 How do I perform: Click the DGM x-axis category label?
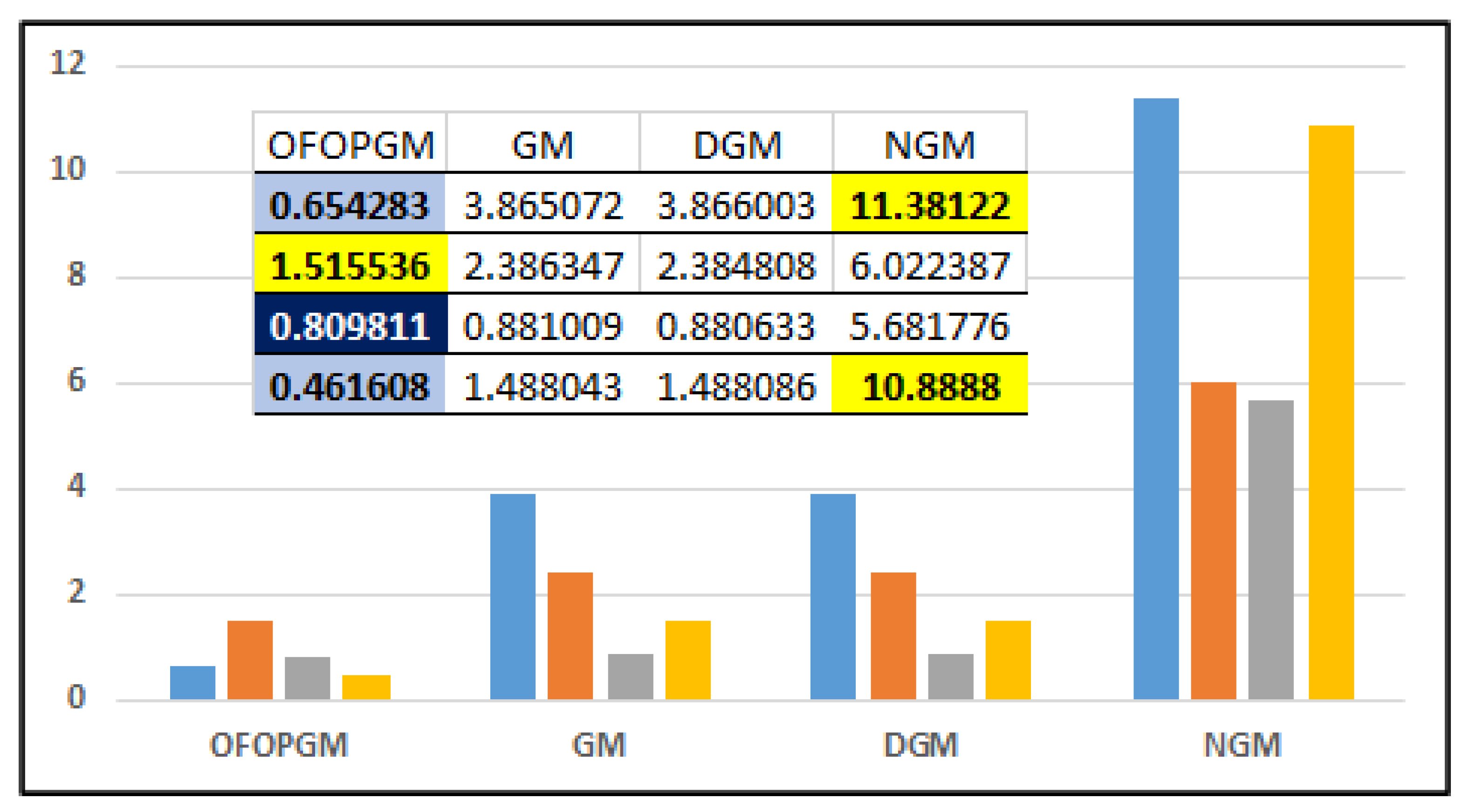pyautogui.click(x=920, y=745)
